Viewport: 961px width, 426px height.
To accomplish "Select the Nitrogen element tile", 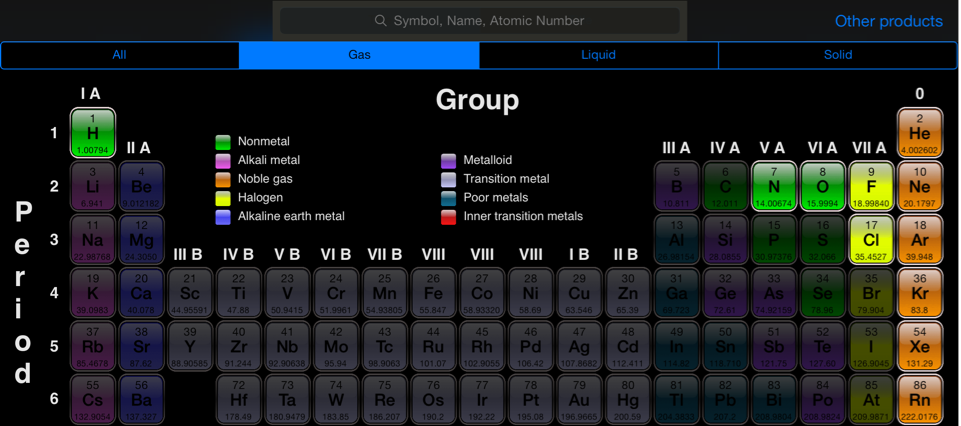I will tap(773, 186).
